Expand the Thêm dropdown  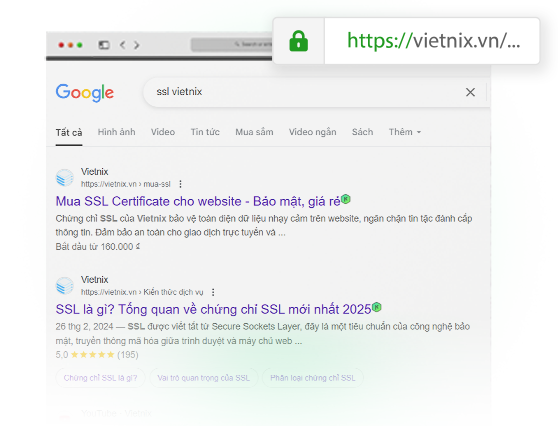405,132
